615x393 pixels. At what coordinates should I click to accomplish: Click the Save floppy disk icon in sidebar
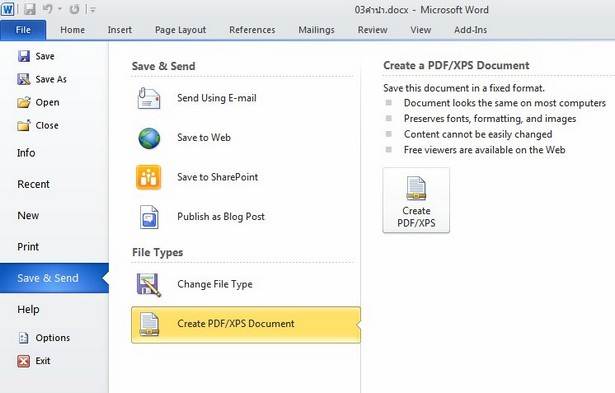pos(24,56)
